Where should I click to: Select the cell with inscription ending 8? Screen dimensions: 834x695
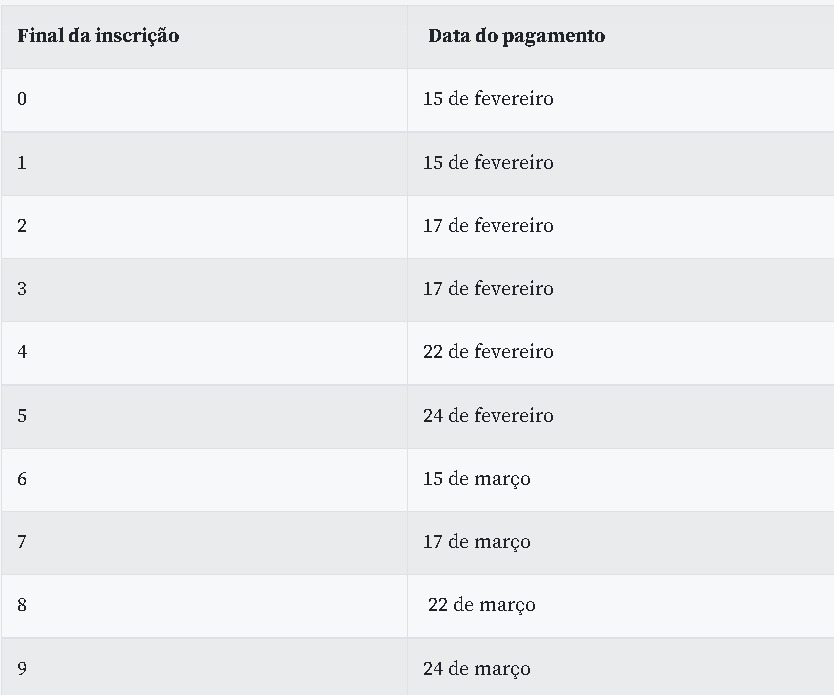click(x=22, y=605)
